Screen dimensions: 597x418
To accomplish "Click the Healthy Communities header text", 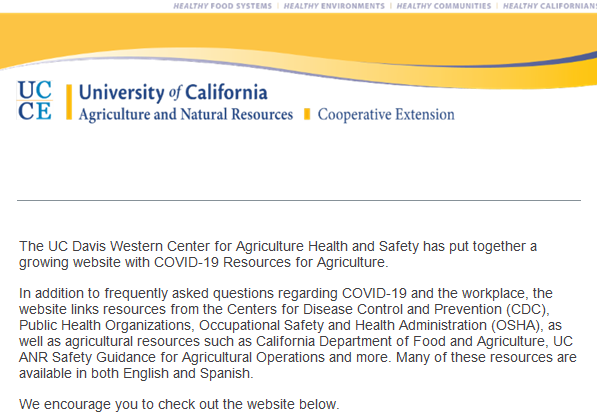I will click(444, 6).
